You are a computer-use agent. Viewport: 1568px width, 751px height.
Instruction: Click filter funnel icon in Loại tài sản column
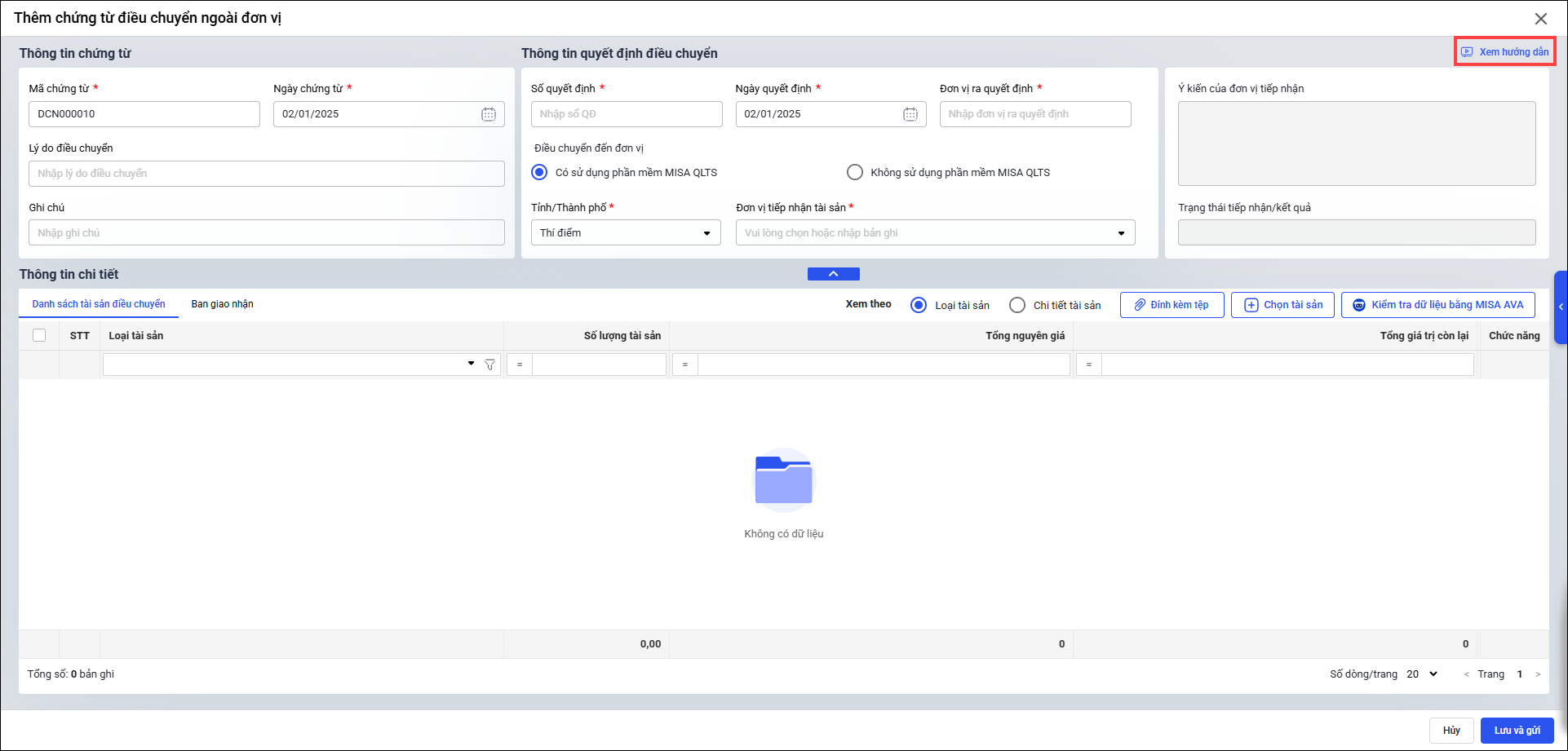point(489,364)
